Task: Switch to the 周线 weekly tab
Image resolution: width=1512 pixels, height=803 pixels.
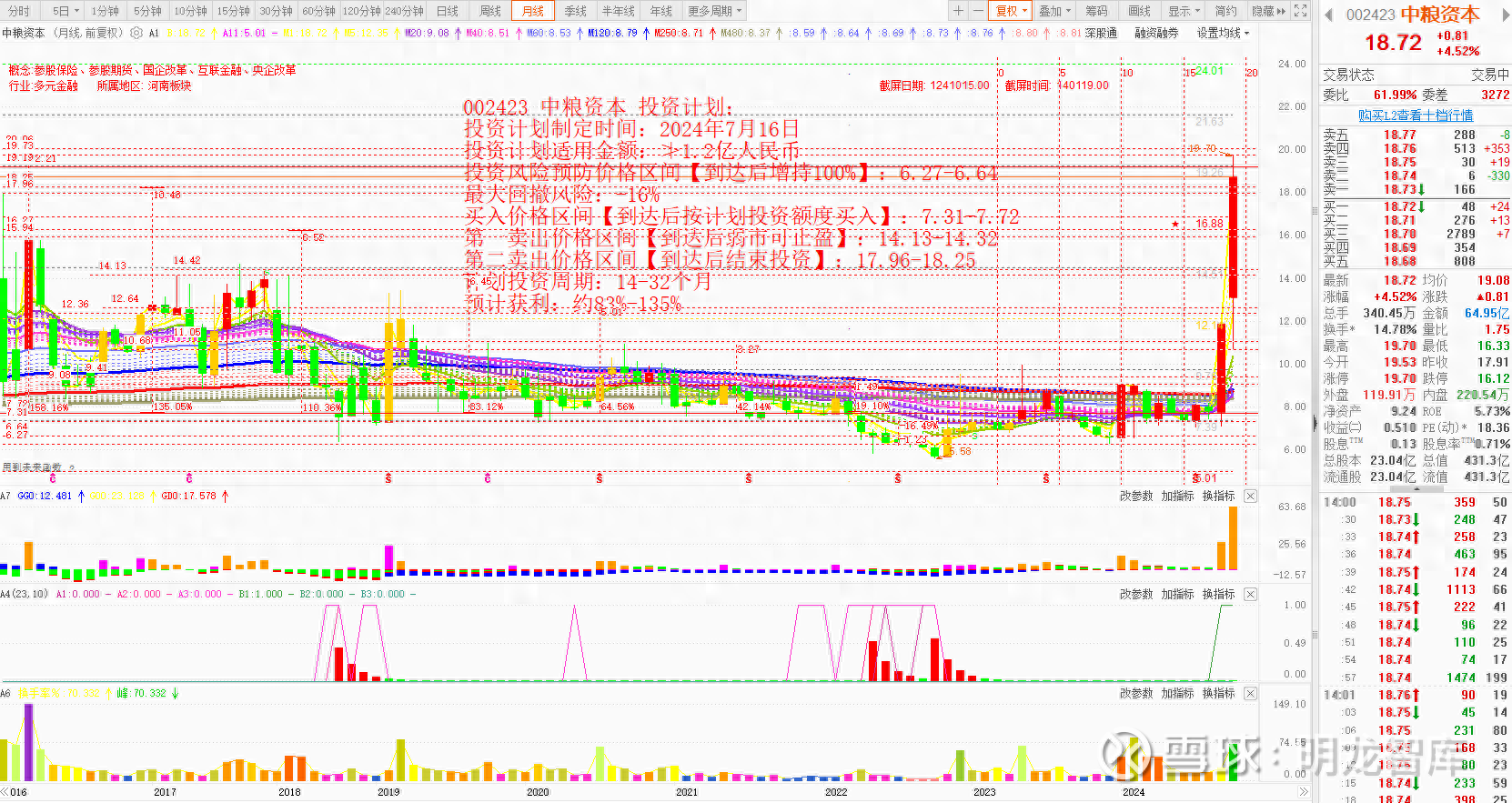Action: (490, 11)
